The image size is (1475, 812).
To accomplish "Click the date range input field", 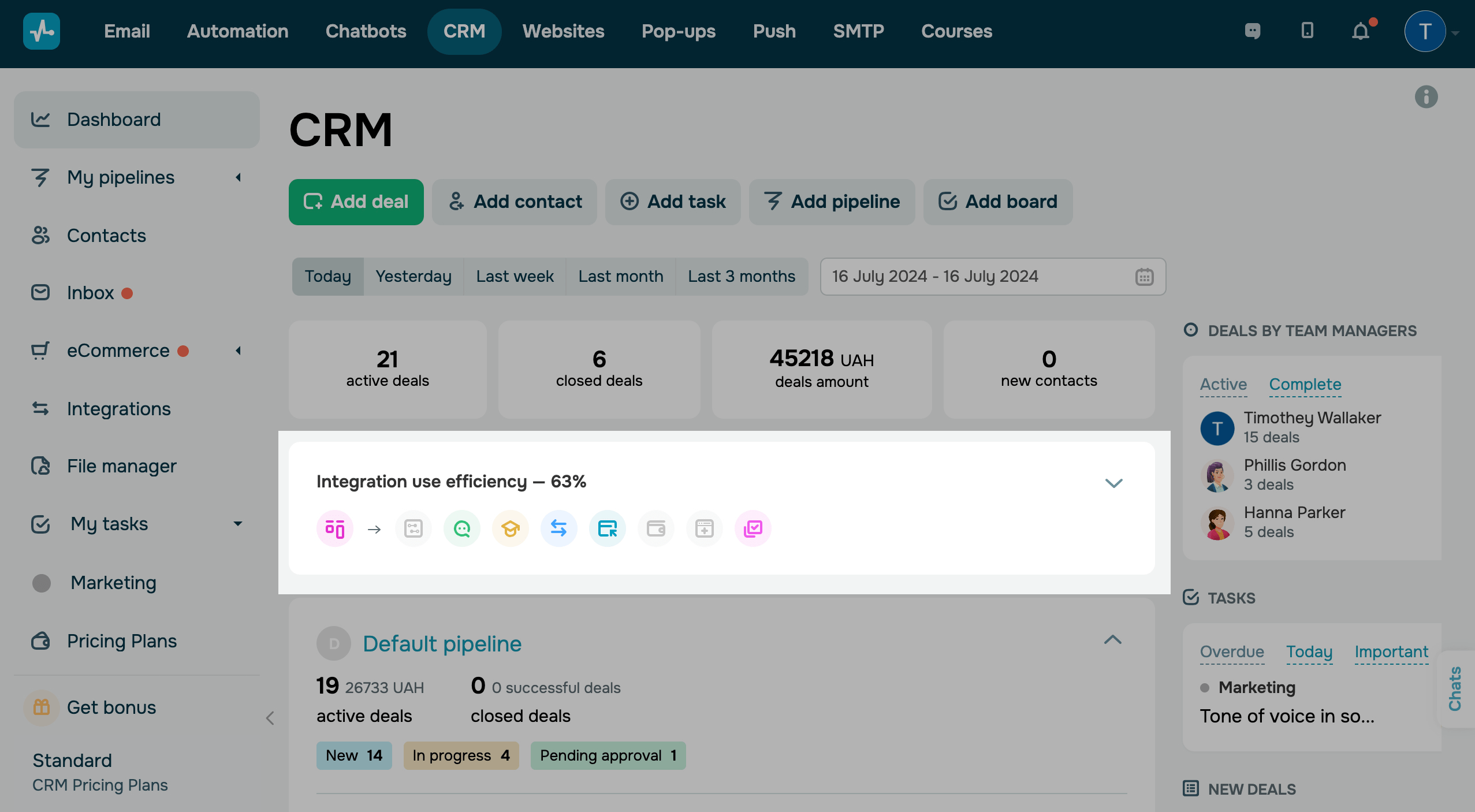I will point(976,277).
